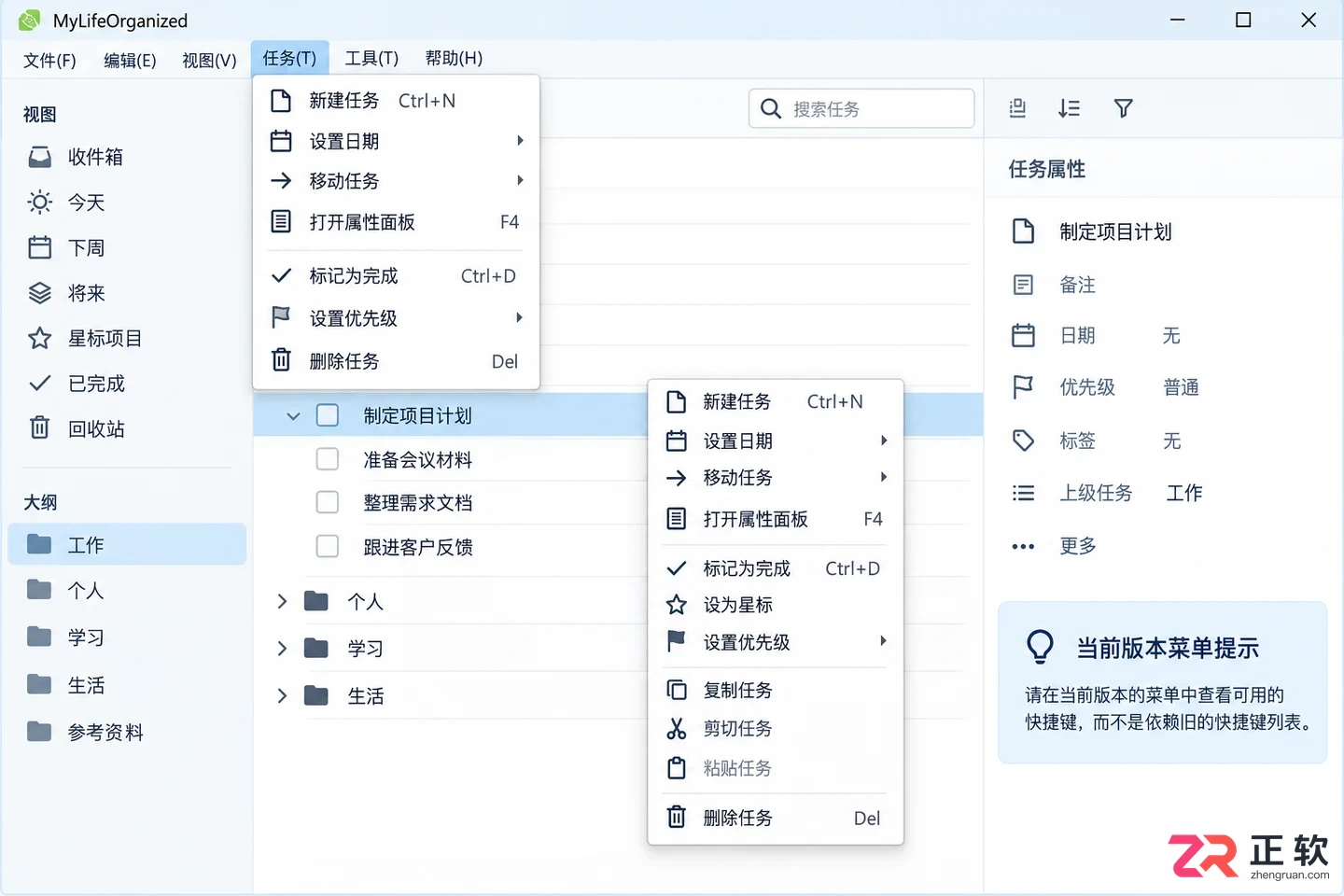Choose 复制任务 in the context menu
The image size is (1344, 896).
(x=776, y=690)
